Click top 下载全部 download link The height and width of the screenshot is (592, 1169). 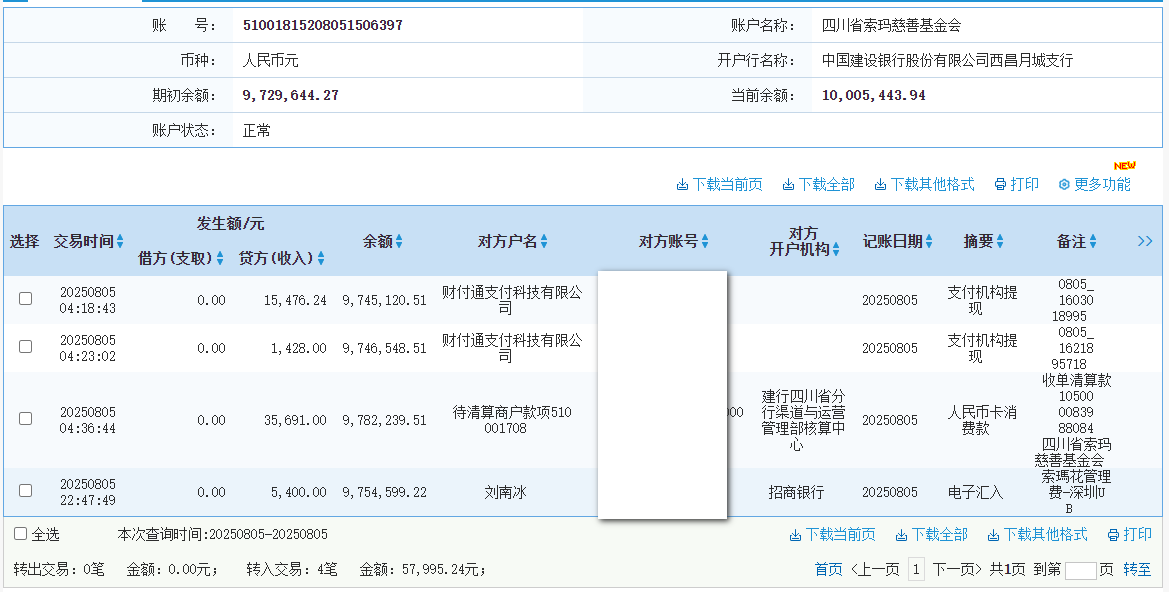[x=818, y=184]
